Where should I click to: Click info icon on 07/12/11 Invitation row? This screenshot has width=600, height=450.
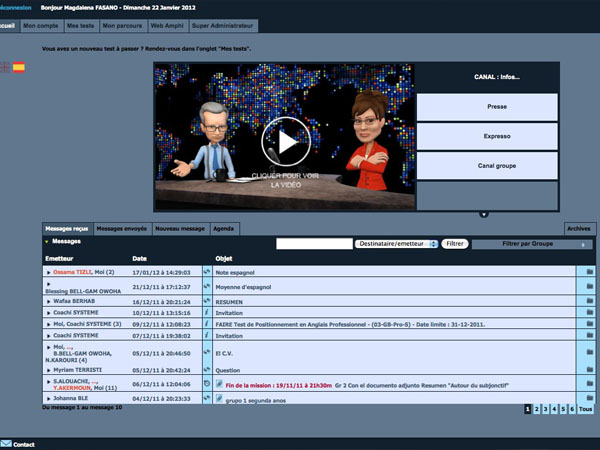click(207, 335)
